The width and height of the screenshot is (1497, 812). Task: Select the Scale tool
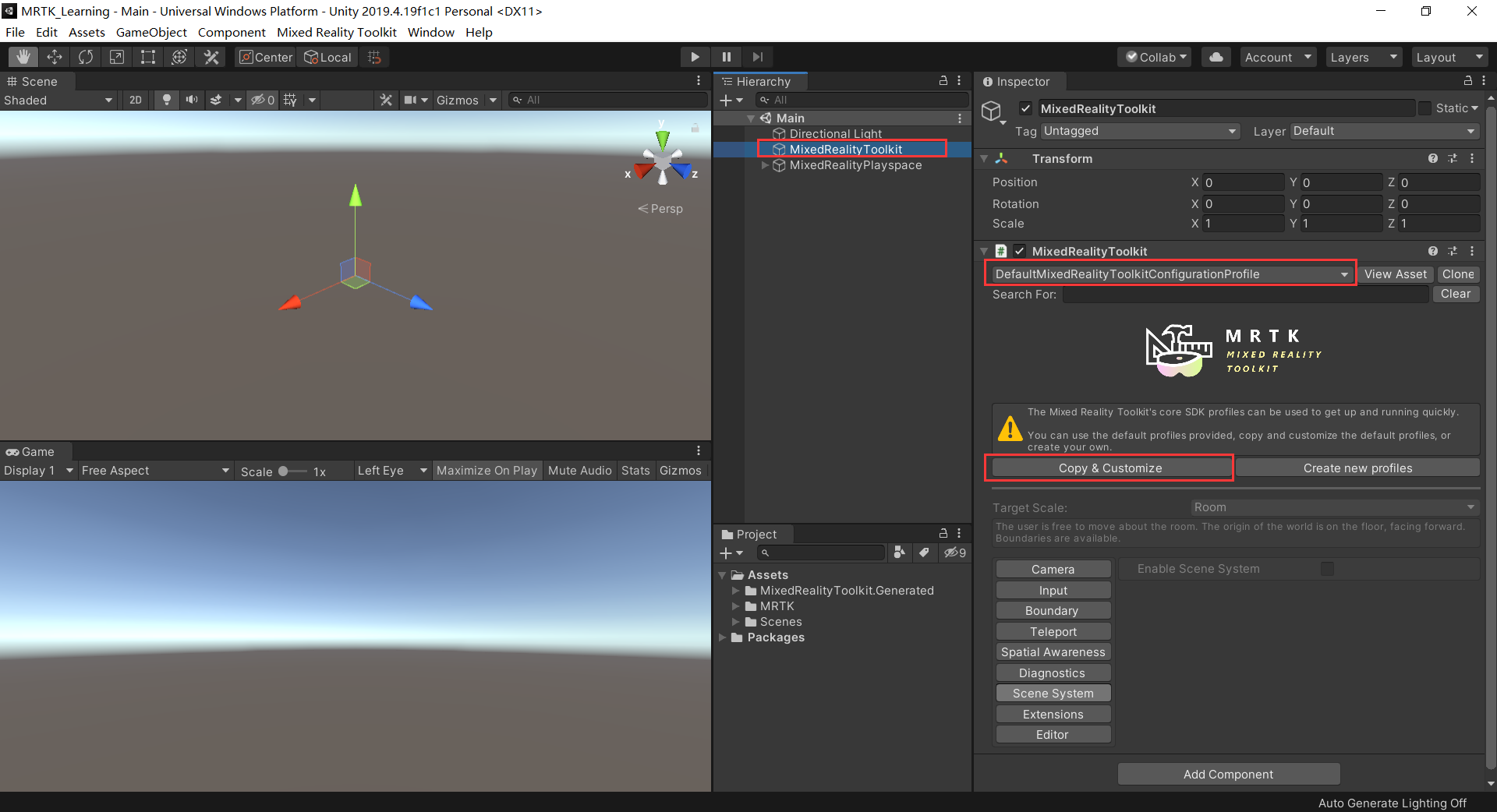(117, 57)
